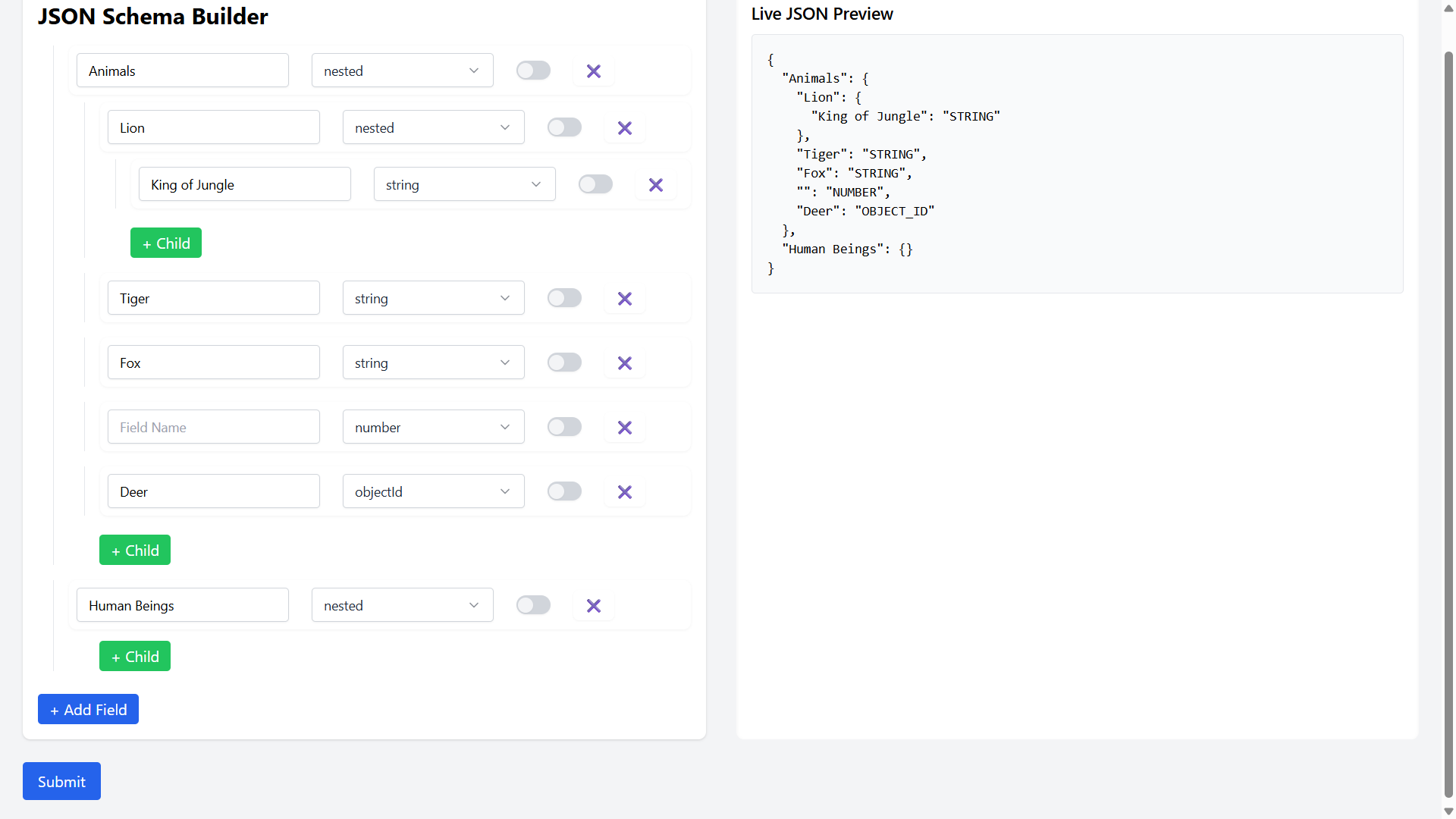Viewport: 1456px width, 819px height.
Task: Click the "Human Beings": {} preview line
Action: (x=847, y=249)
